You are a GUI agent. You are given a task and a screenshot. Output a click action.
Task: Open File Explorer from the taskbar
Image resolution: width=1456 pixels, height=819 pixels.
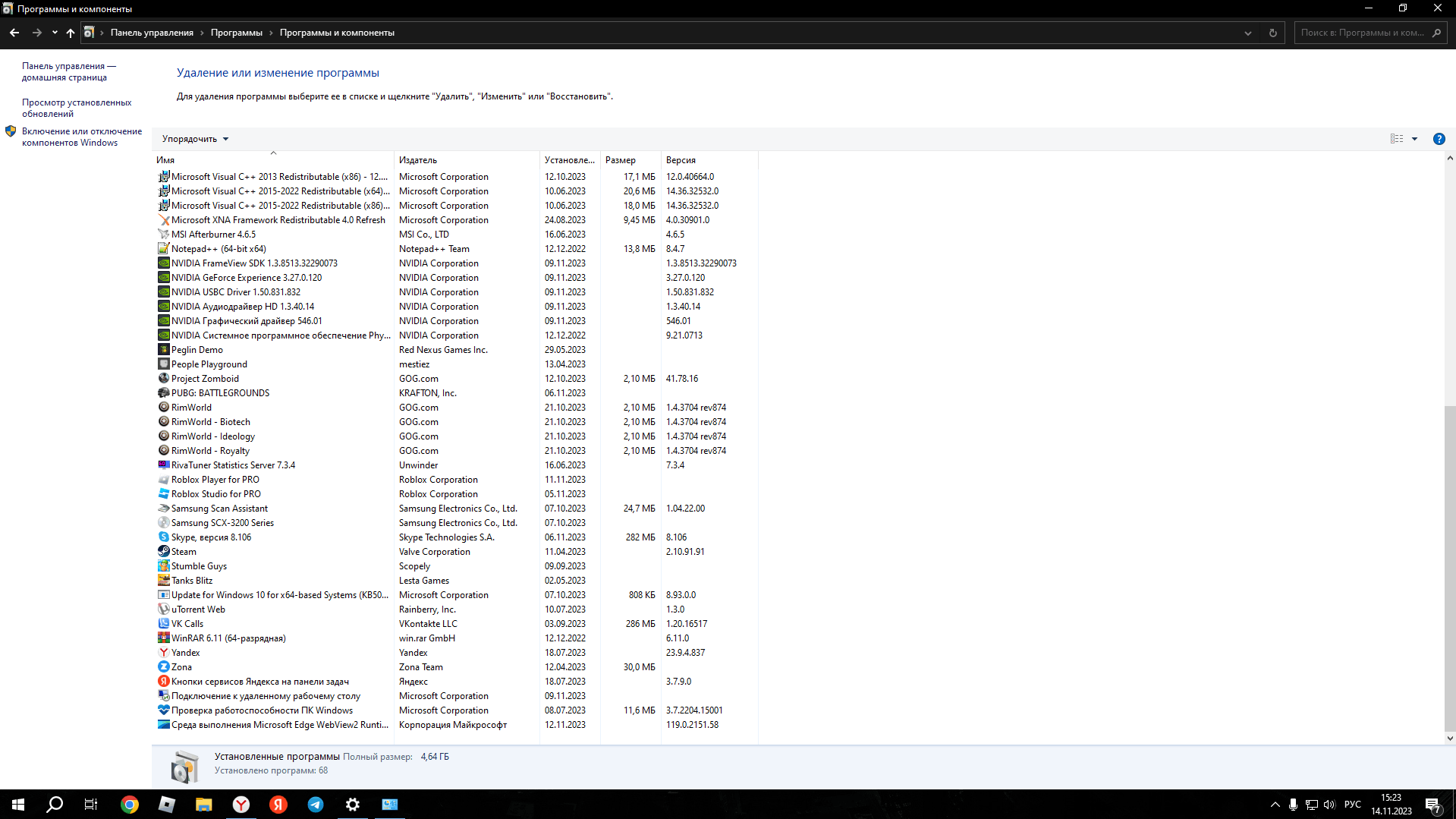[204, 805]
